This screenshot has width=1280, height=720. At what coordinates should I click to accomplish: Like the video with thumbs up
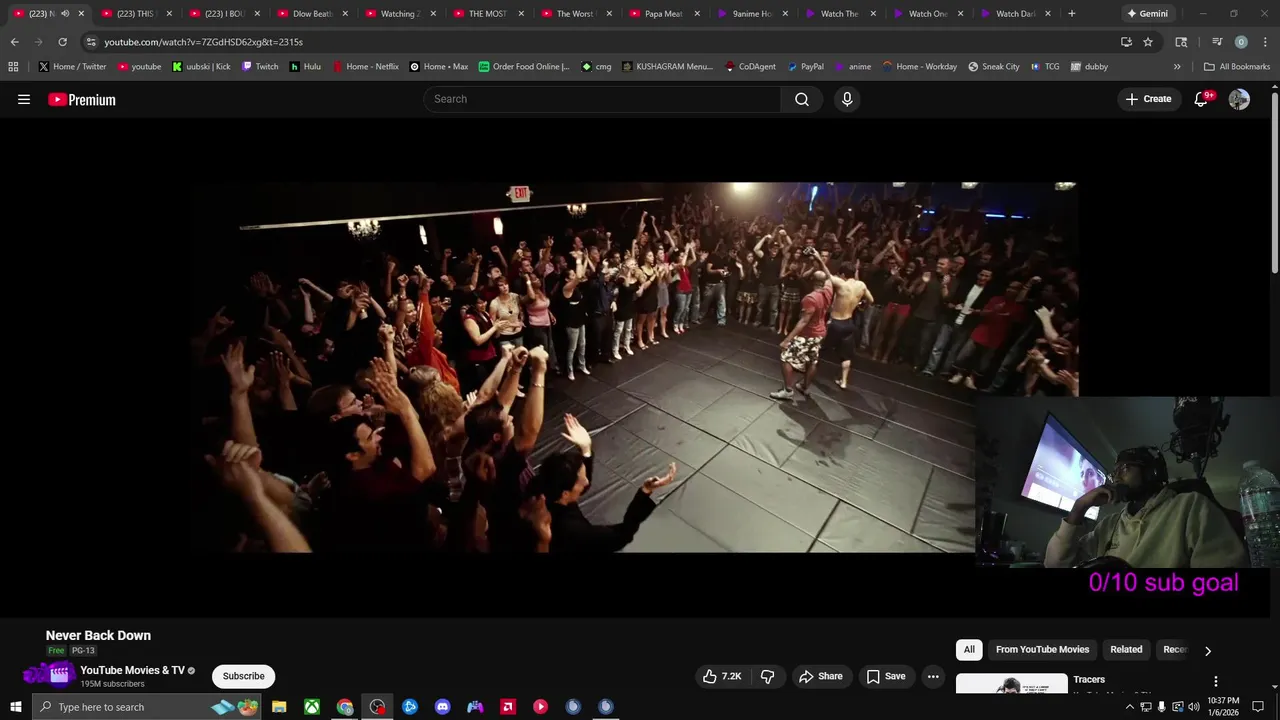point(722,677)
